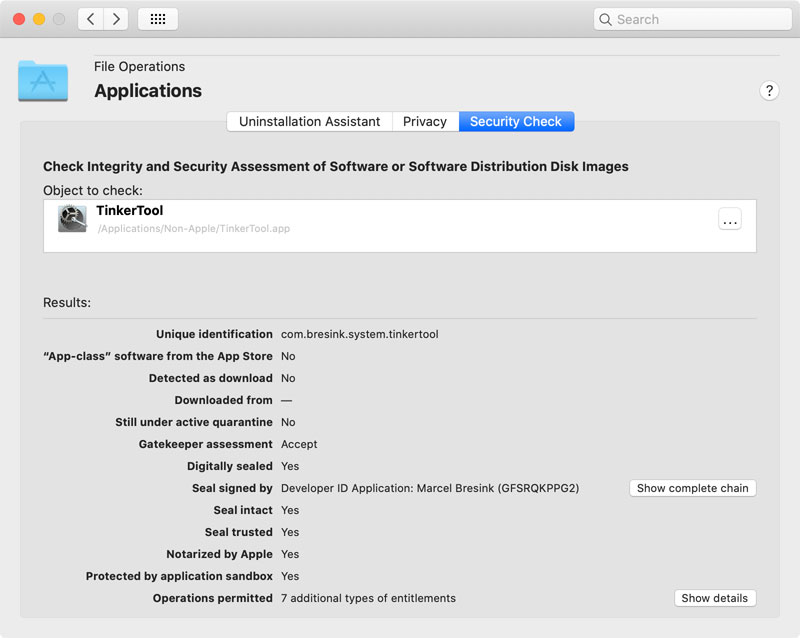This screenshot has width=800, height=638.
Task: Click the TinkerTool app icon
Action: pos(72,218)
